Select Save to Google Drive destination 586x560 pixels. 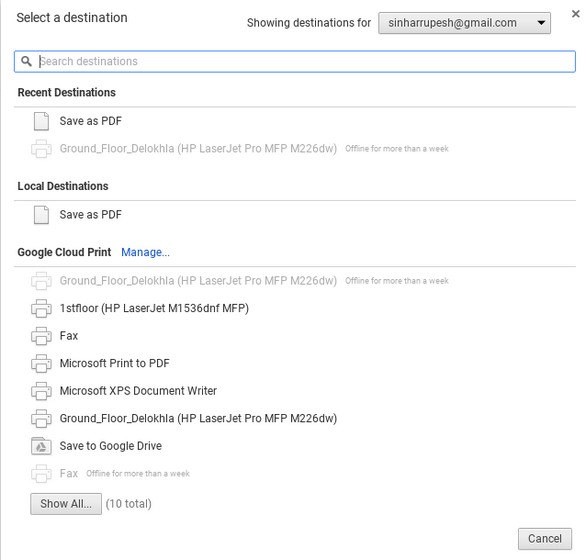tap(111, 446)
